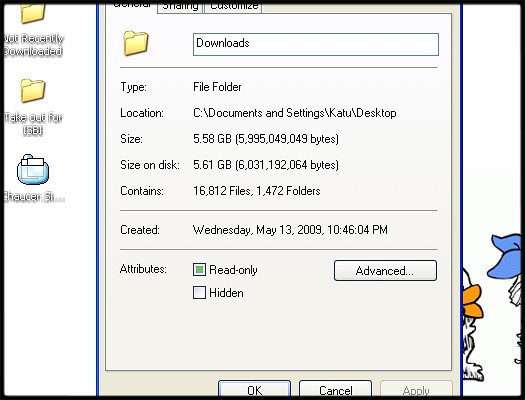Viewport: 525px width, 400px height.
Task: Cancel the properties dialog
Action: click(335, 390)
